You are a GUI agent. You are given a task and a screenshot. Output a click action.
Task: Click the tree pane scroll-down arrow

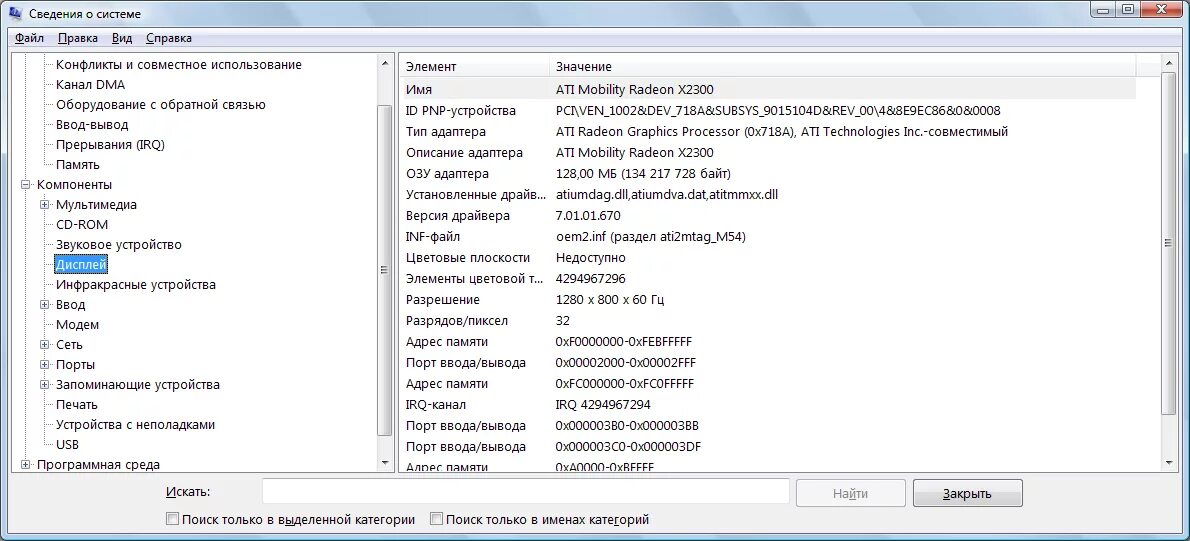pyautogui.click(x=385, y=462)
